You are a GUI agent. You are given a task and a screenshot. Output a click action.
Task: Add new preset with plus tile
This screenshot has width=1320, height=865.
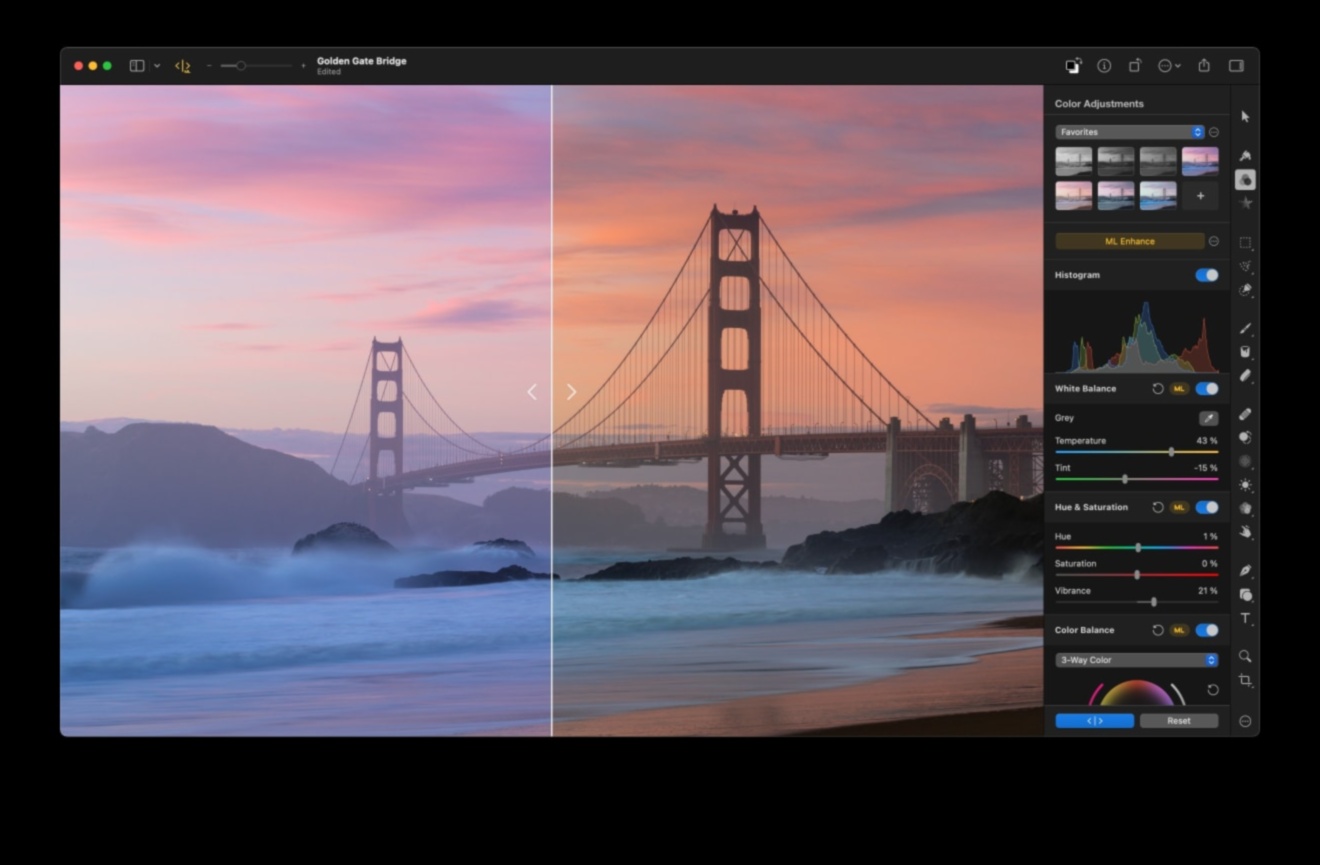[1200, 196]
